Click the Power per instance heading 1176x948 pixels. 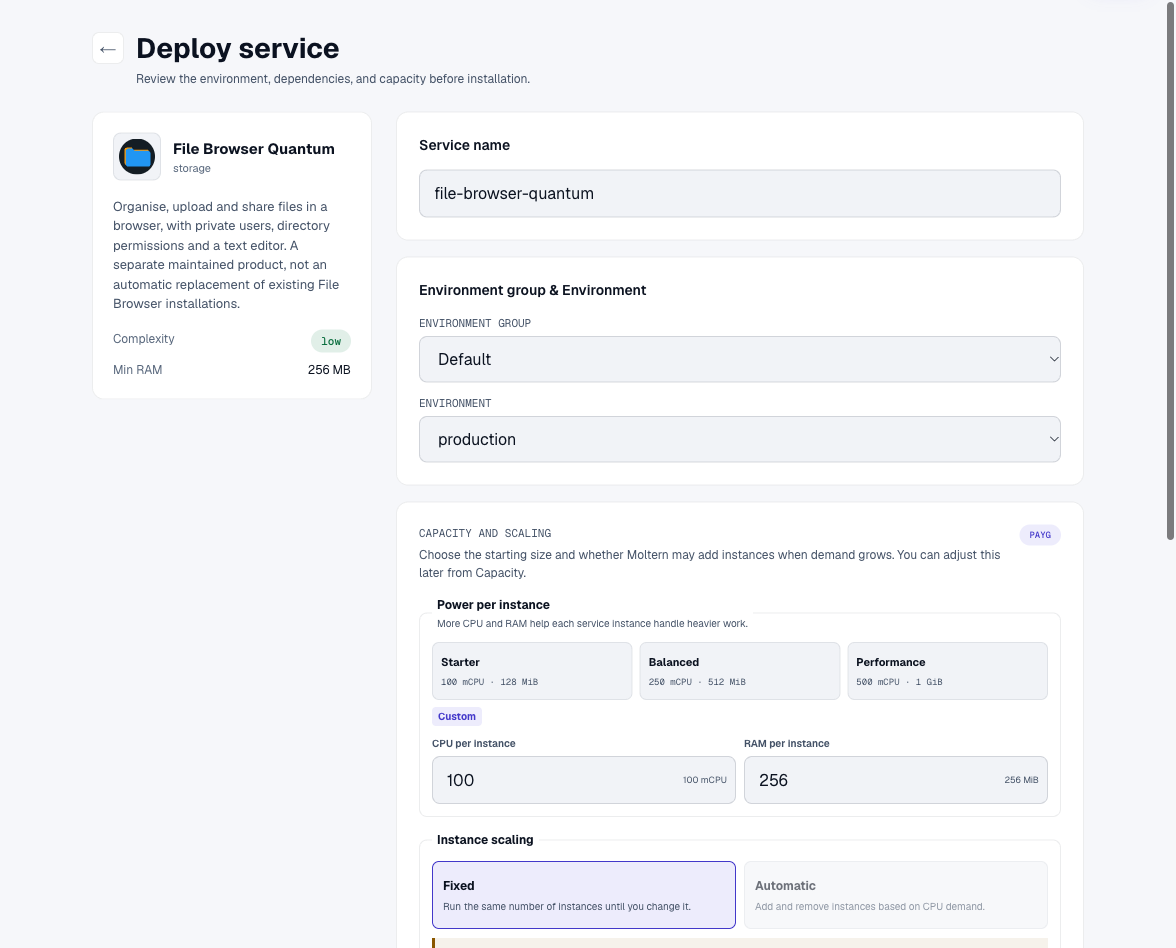[493, 604]
